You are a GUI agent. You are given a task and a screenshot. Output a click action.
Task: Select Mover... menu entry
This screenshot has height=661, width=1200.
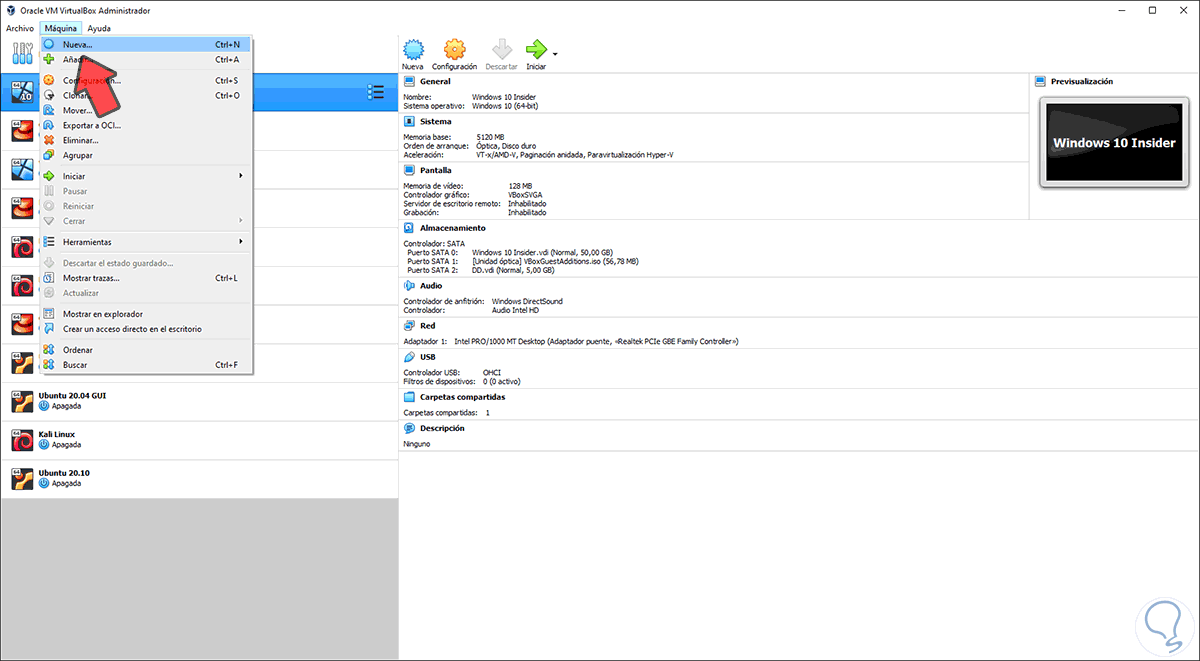pos(146,110)
